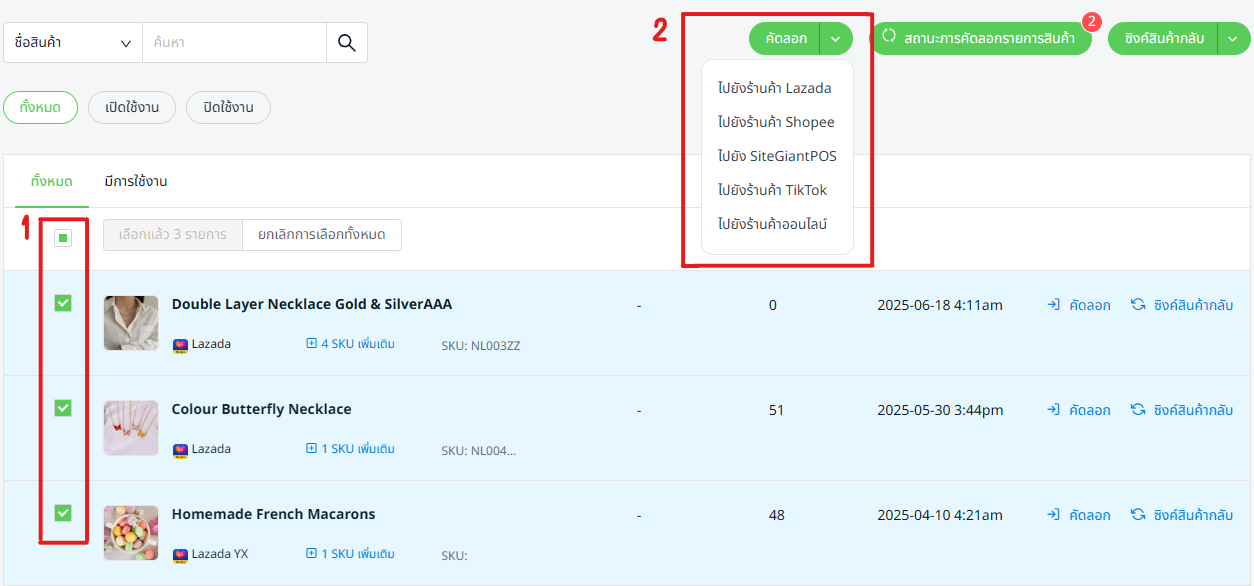The image size is (1254, 586).
Task: Filter by เปิดใช้งาน status
Action: click(132, 108)
